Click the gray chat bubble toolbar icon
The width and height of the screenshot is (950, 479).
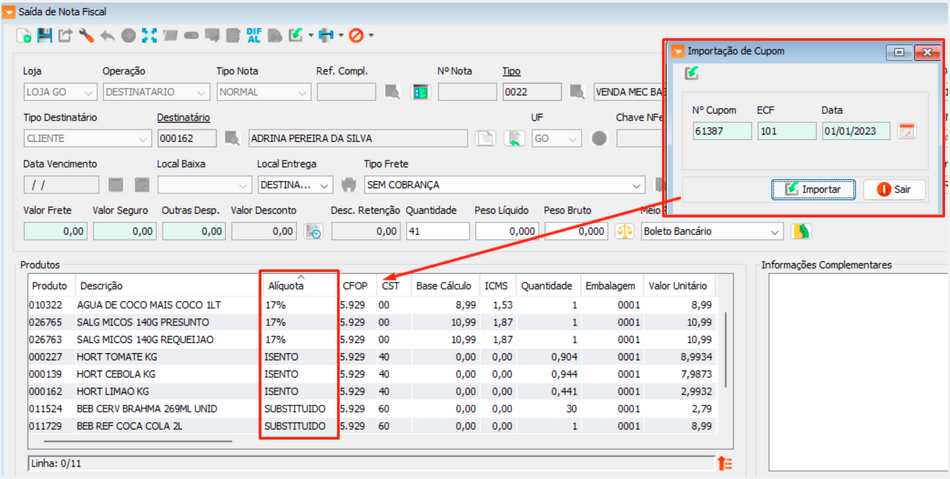tap(211, 36)
